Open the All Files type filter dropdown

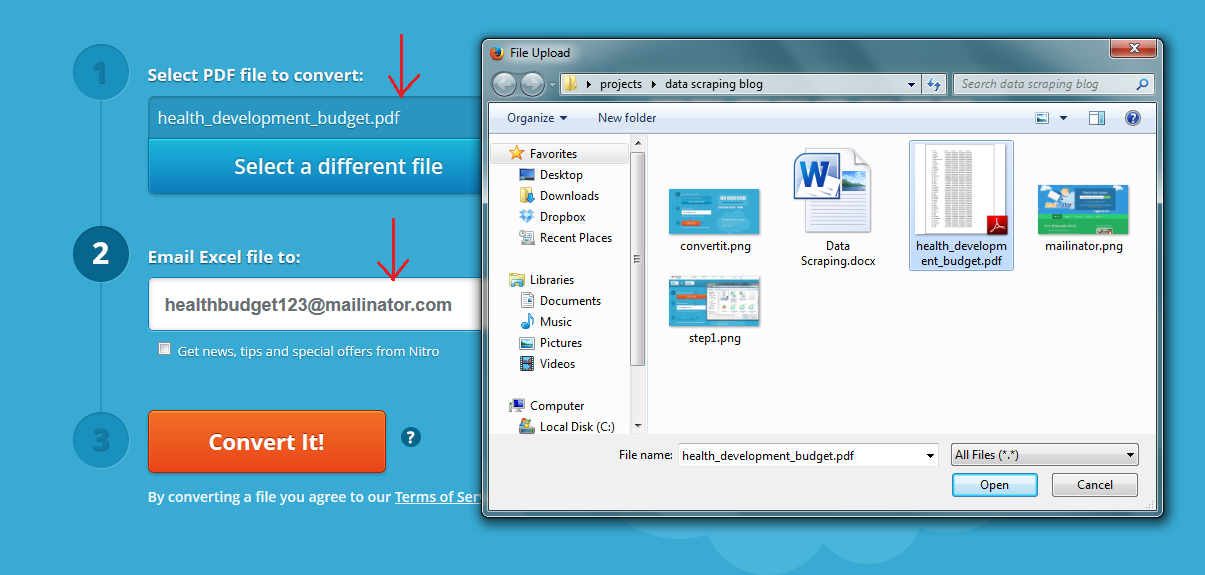point(1044,455)
